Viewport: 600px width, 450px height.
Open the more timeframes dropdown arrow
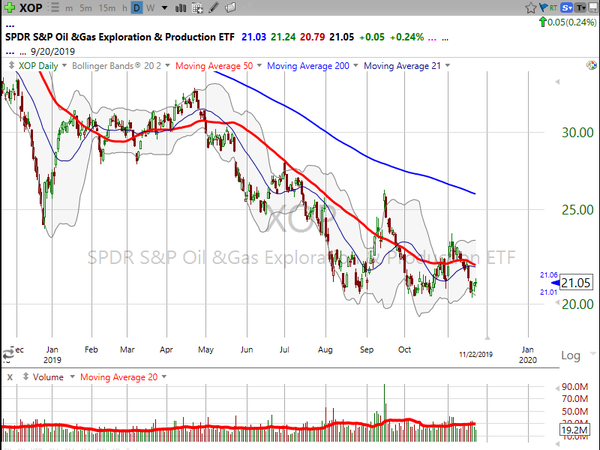coord(165,8)
